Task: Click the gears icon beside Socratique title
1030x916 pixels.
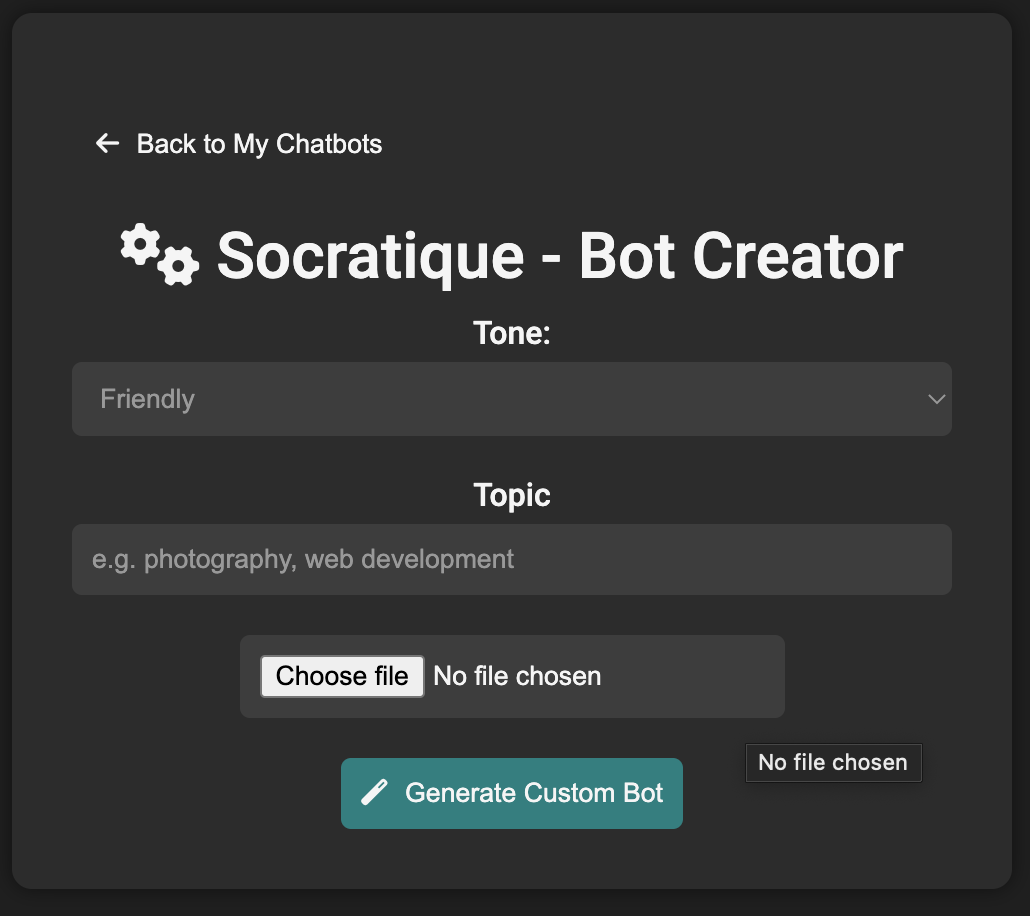Action: click(160, 255)
